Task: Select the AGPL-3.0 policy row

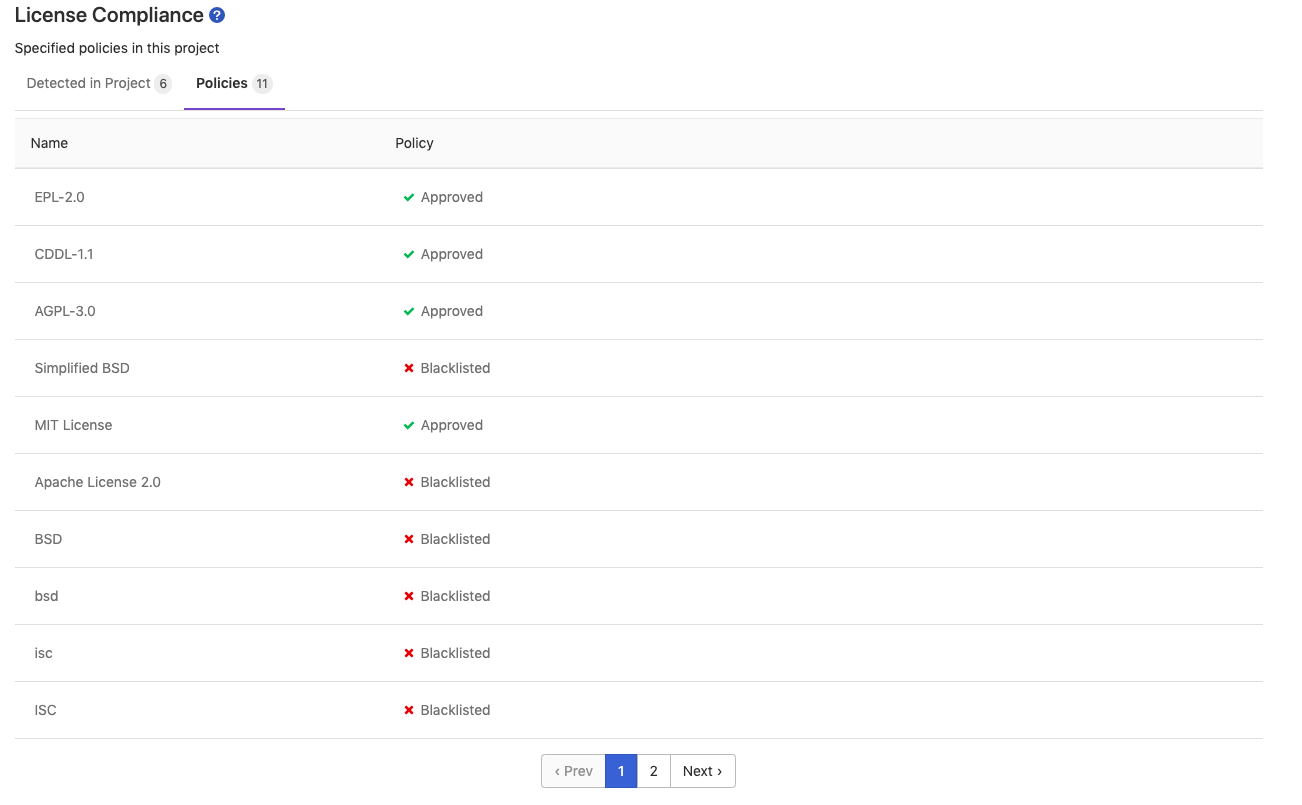Action: click(x=63, y=311)
